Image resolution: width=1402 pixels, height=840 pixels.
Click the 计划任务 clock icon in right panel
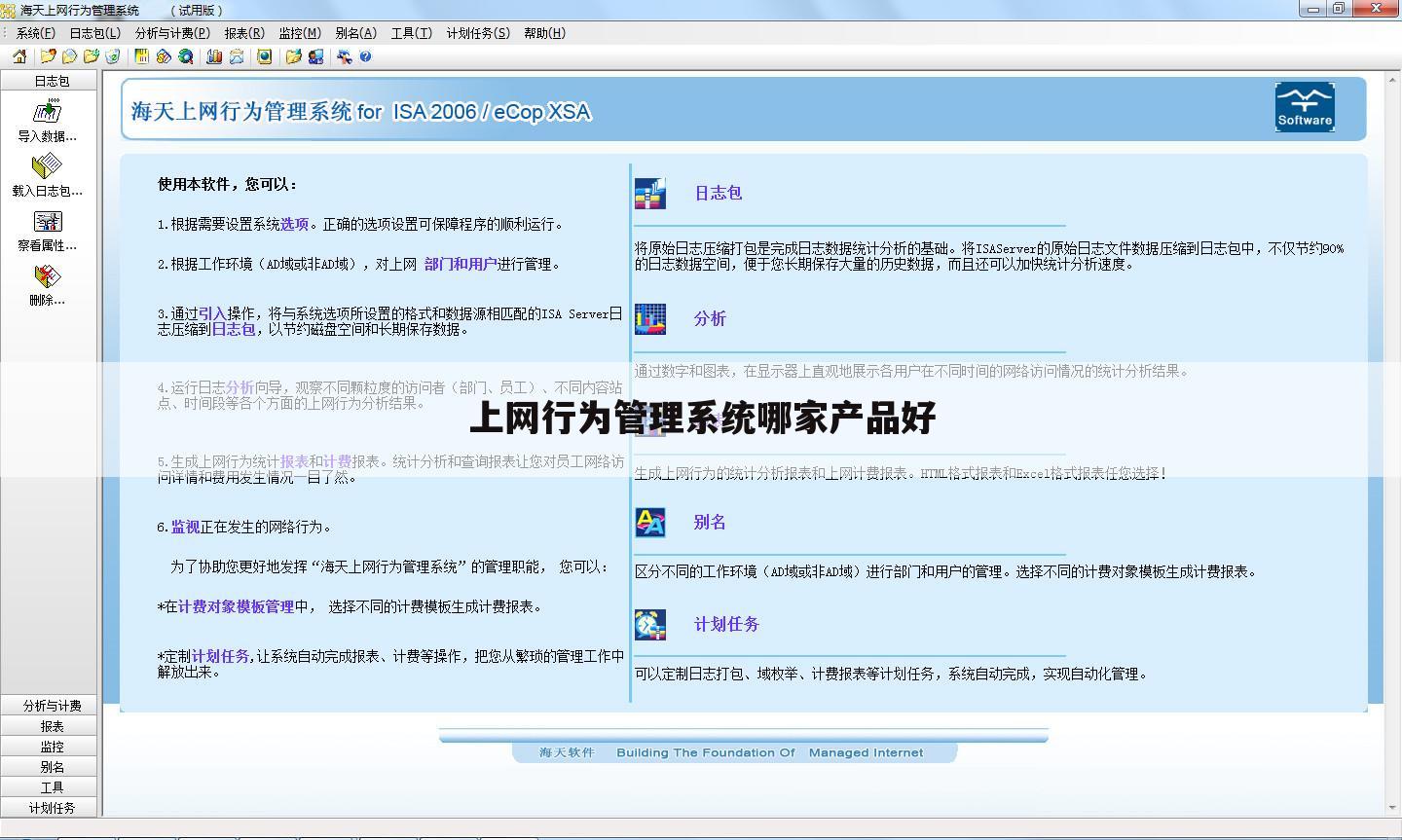coord(650,624)
